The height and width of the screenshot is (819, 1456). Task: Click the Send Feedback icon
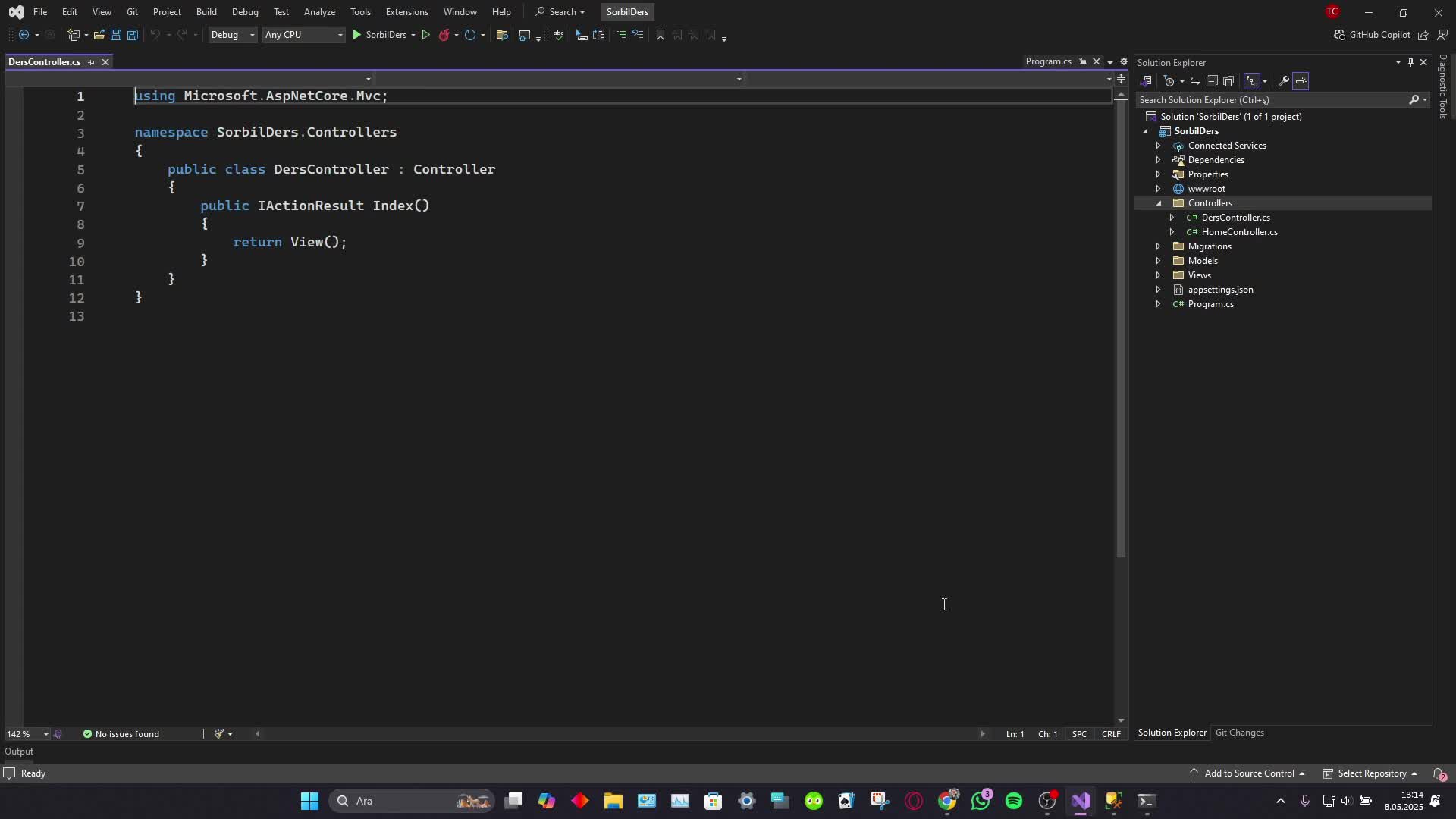(x=1442, y=35)
